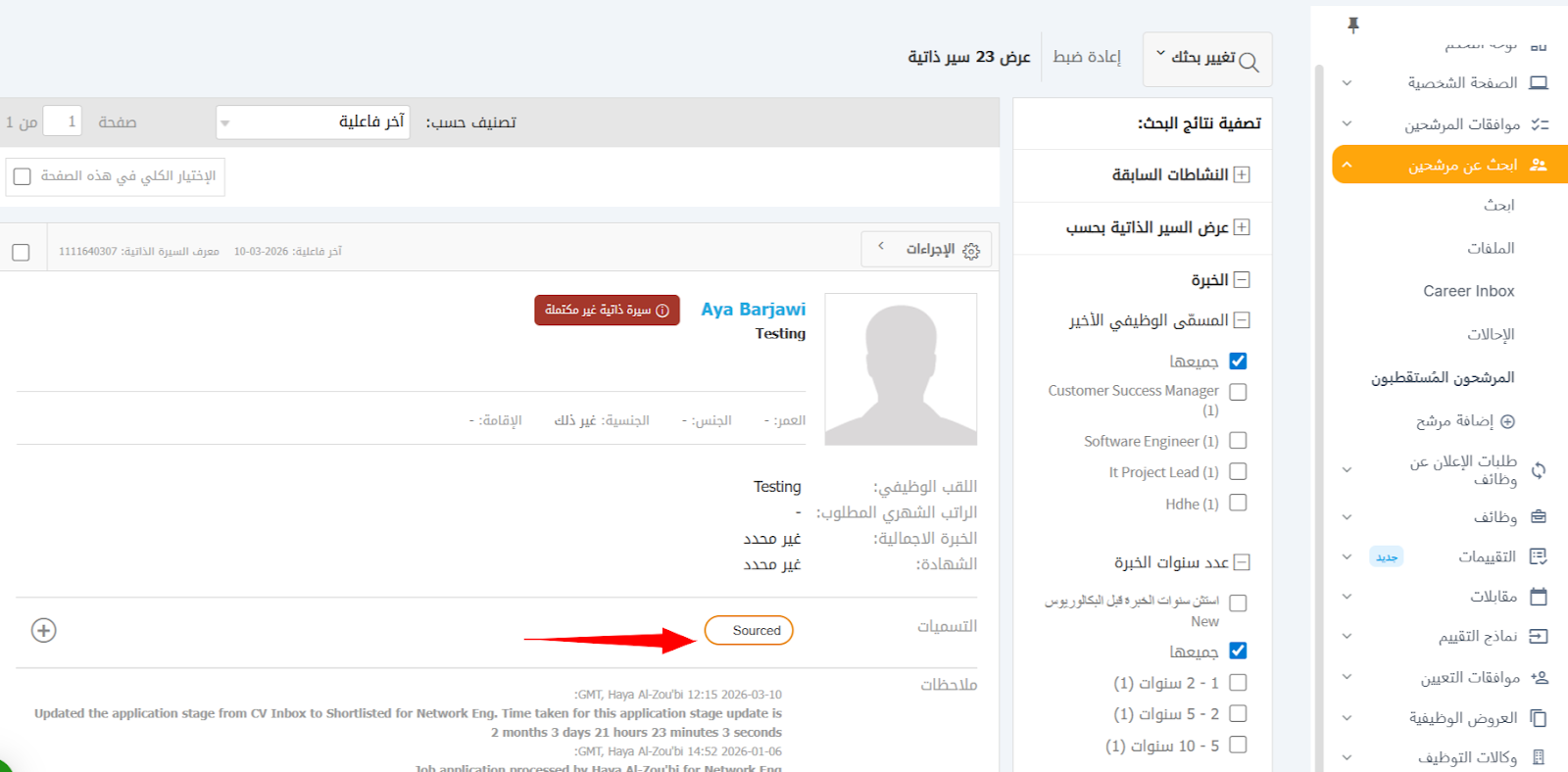The width and height of the screenshot is (1568, 772).
Task: Open Career Inbox in the sidebar
Action: click(1468, 291)
